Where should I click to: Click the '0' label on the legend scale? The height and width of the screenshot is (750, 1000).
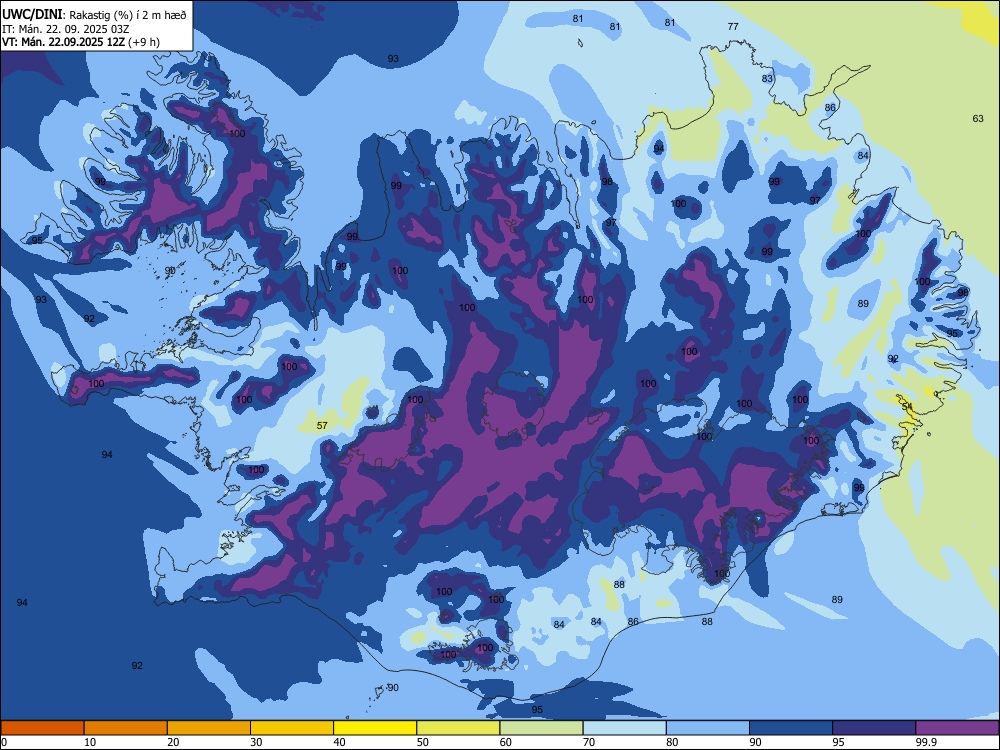[x=4, y=742]
